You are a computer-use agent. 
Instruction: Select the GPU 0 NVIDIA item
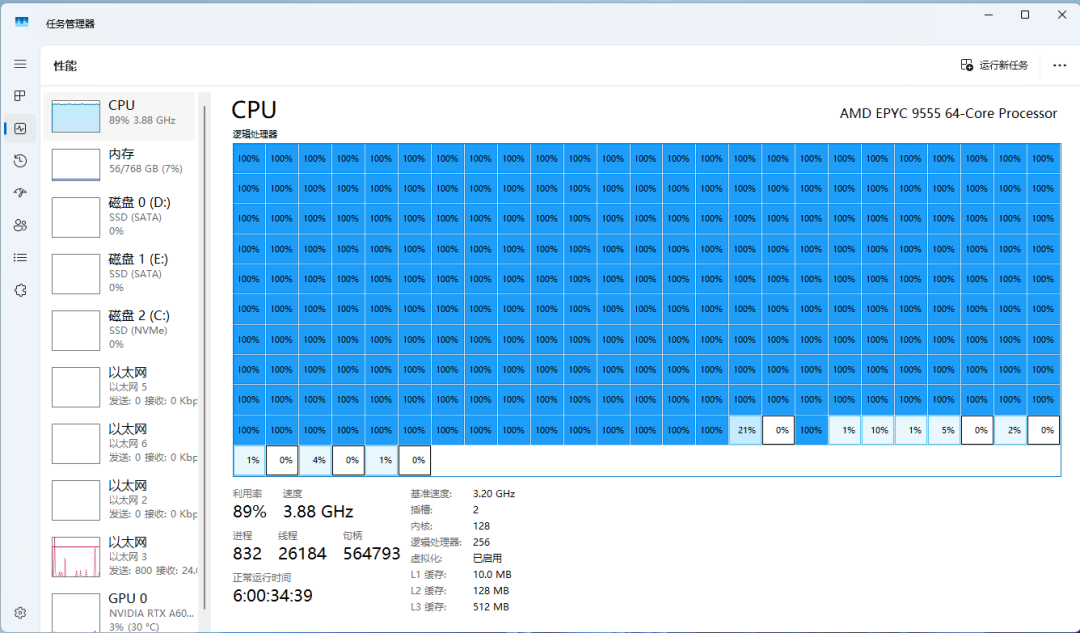pyautogui.click(x=120, y=610)
